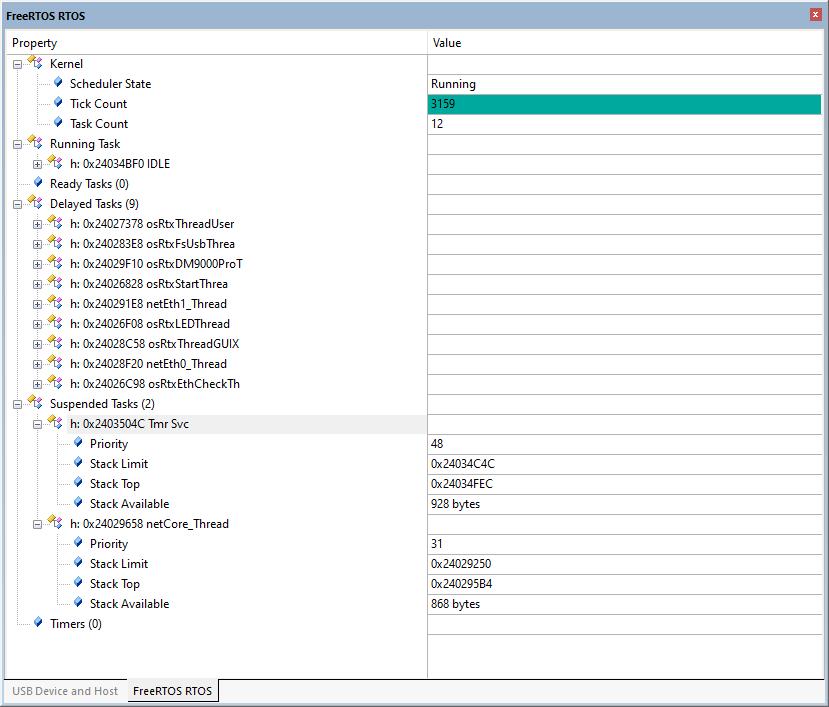Click the Task Count property icon
829x707 pixels.
(58, 123)
